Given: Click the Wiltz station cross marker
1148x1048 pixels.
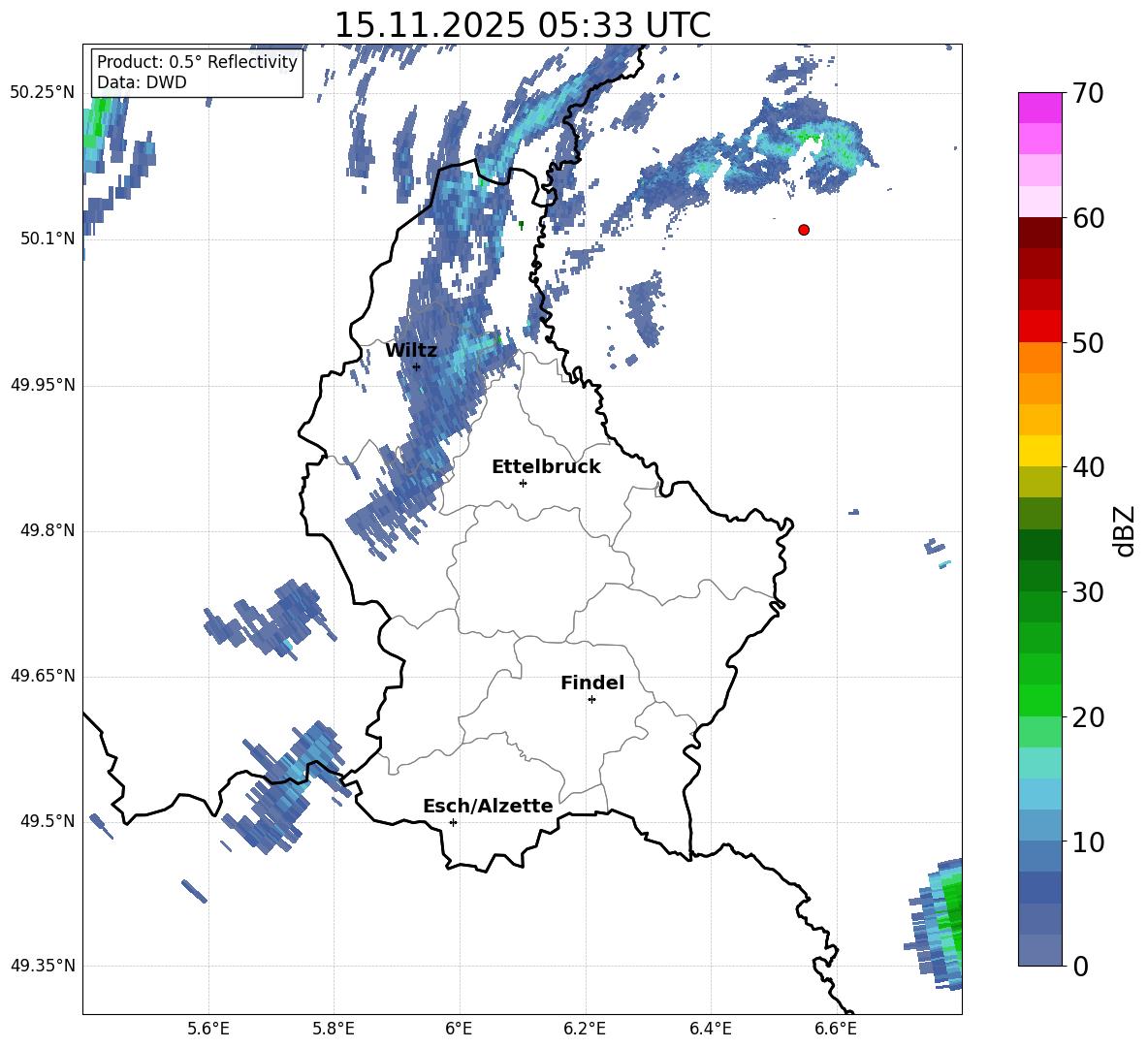Looking at the screenshot, I should click(x=416, y=366).
